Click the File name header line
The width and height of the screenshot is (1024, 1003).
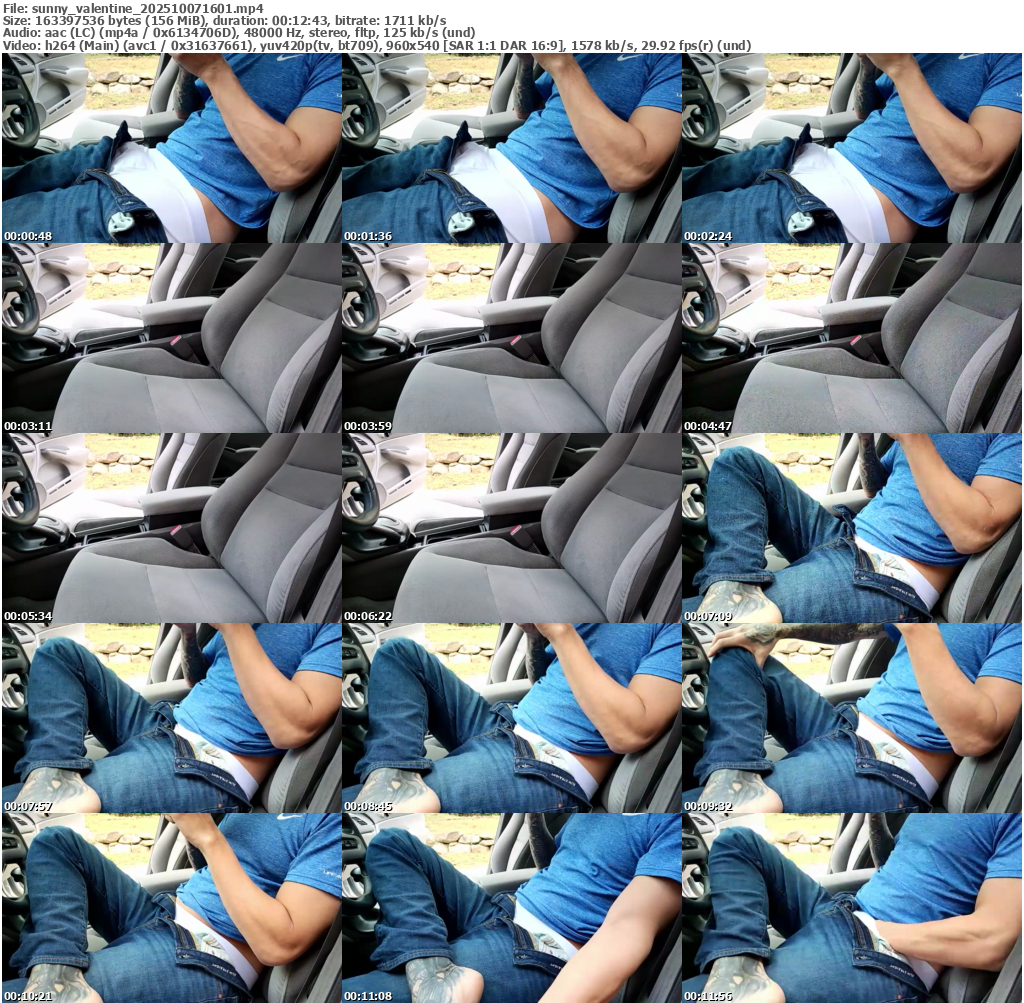tap(133, 8)
